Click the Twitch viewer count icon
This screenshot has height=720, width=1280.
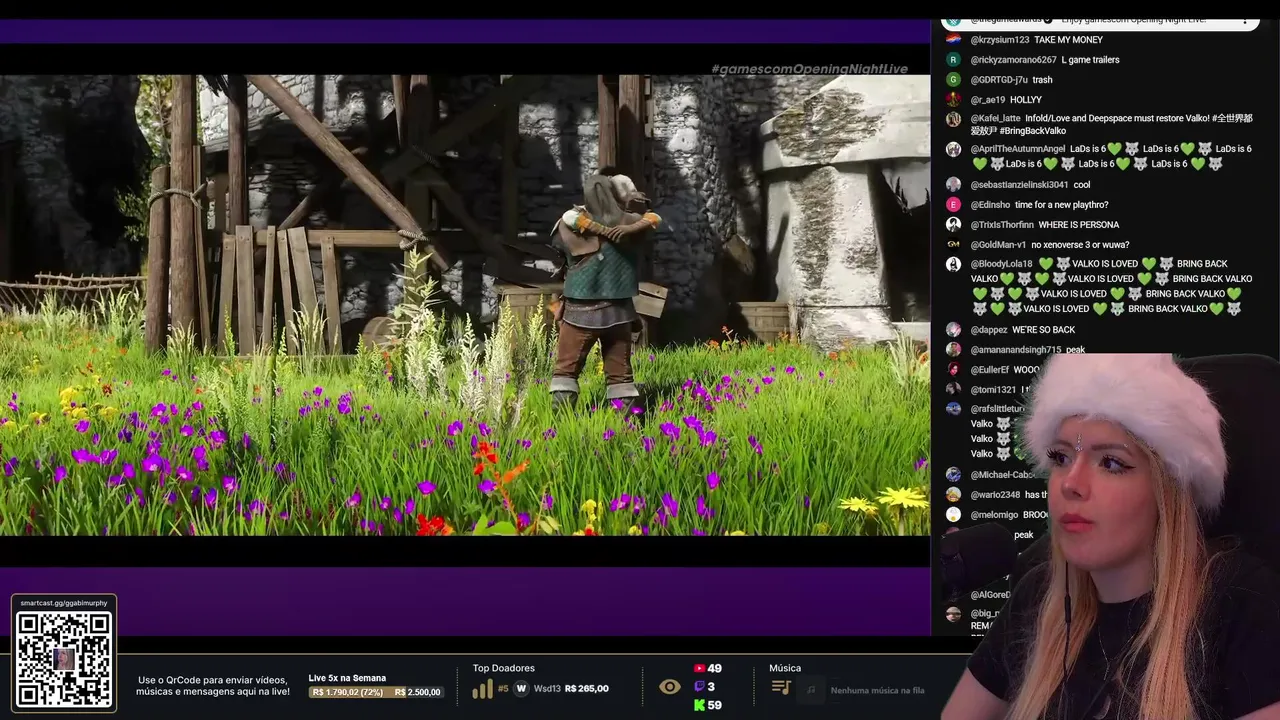pos(699,687)
